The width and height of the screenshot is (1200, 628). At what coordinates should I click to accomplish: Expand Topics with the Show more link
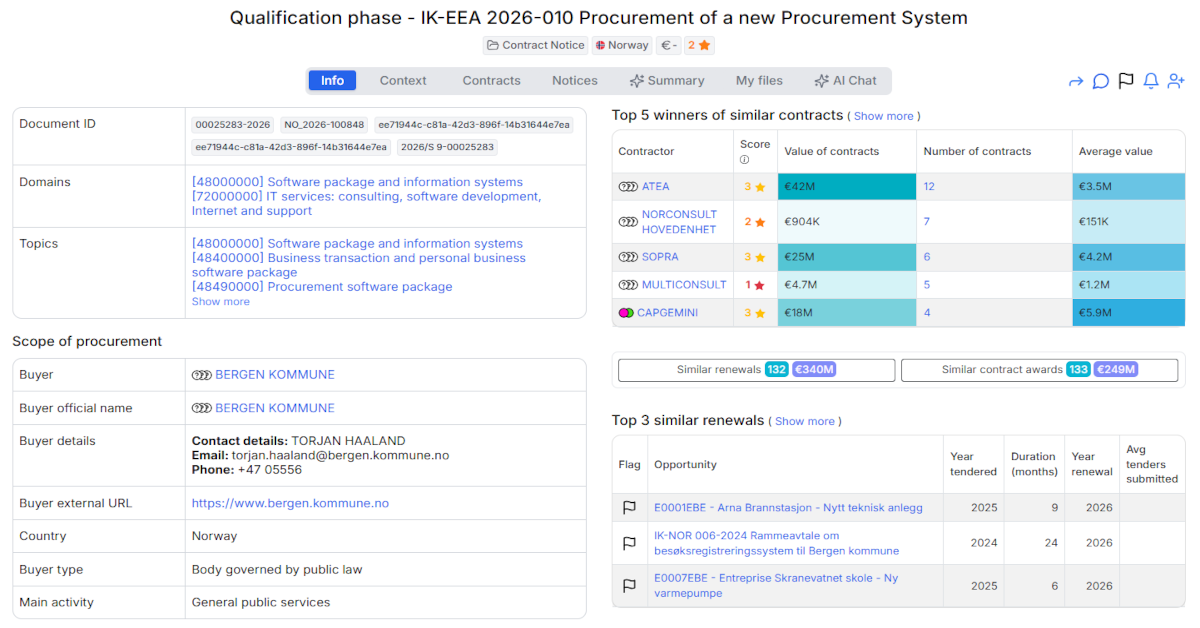click(220, 301)
